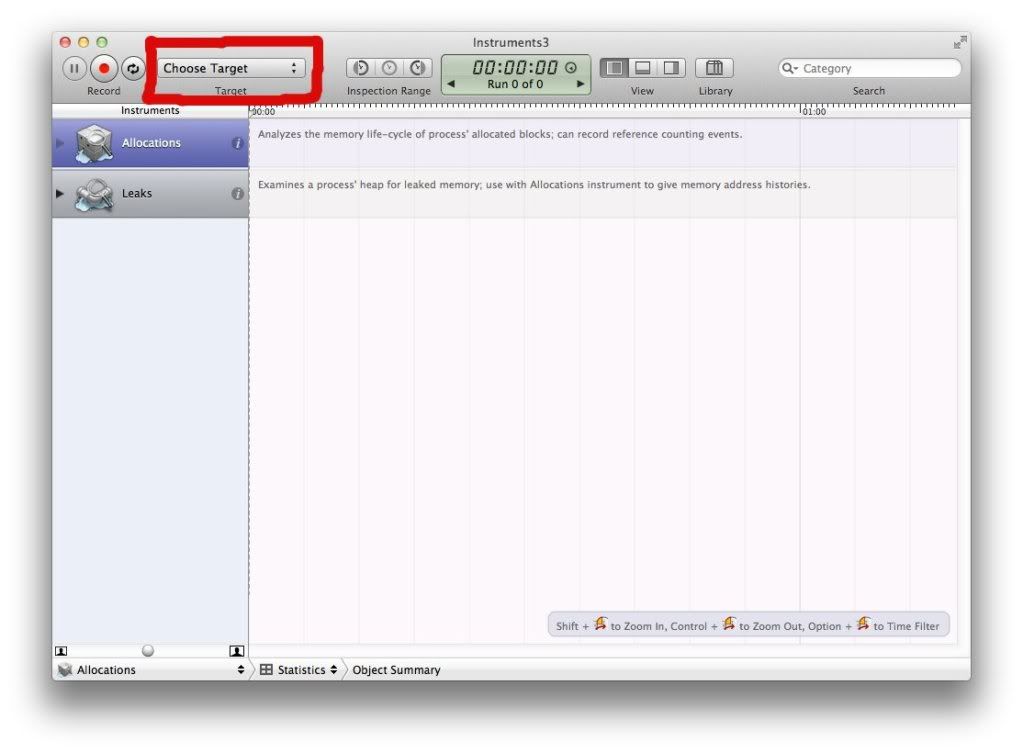Screen dimensions: 1023x753
Task: Click the red close window button
Action: pyautogui.click(x=65, y=42)
